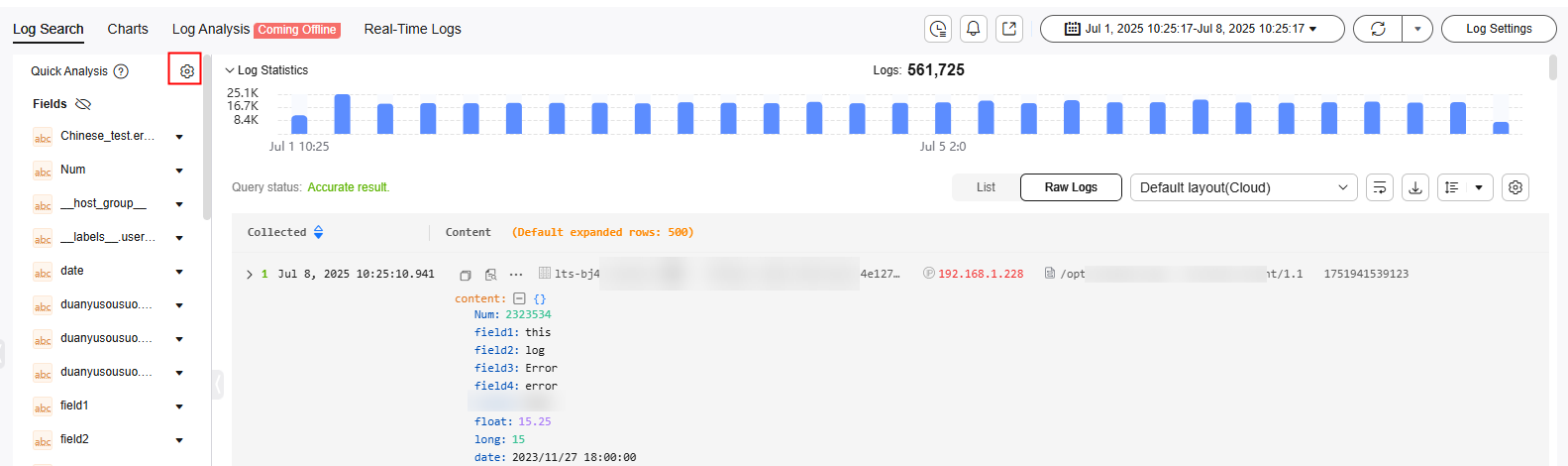1568x466 pixels.
Task: Open the Default layout(Cloud) dropdown
Action: (x=1244, y=187)
